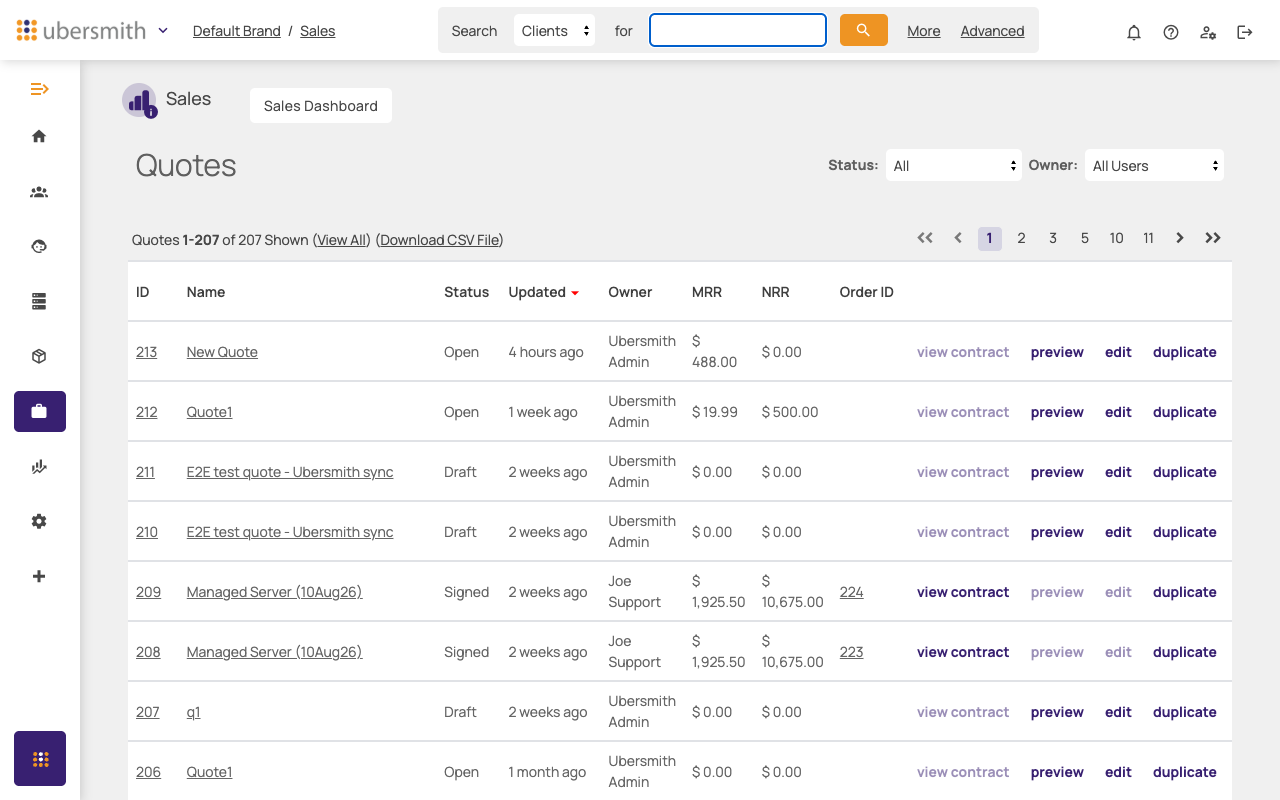1280x800 pixels.
Task: Sort by the MRR column header
Action: [707, 292]
